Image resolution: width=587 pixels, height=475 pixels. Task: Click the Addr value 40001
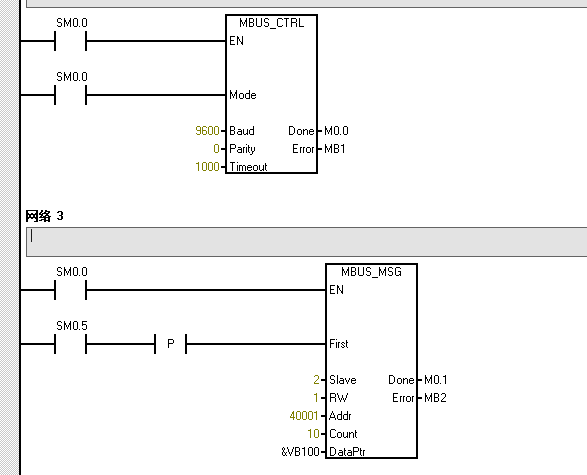point(304,416)
